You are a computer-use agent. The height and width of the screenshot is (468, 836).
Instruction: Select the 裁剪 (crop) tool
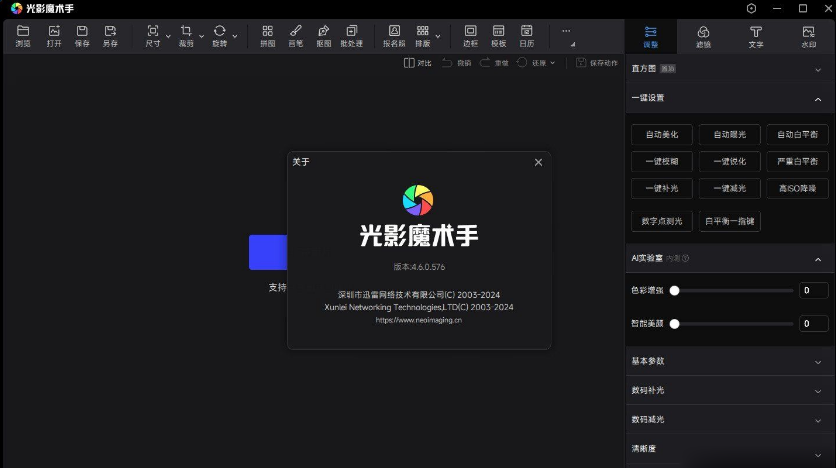[x=186, y=36]
